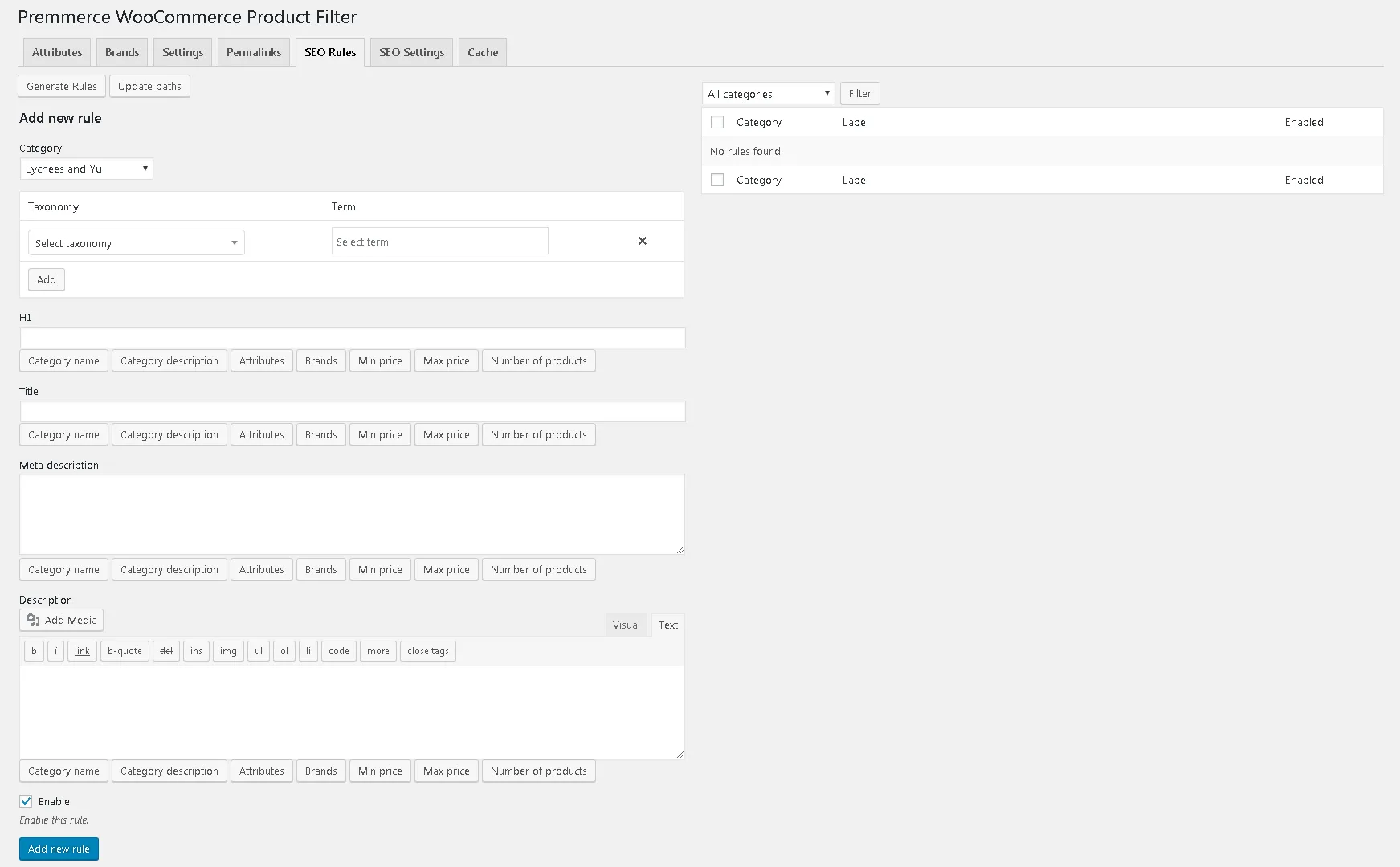The width and height of the screenshot is (1400, 867).
Task: Insert Max price under the Title field
Action: [x=447, y=435]
